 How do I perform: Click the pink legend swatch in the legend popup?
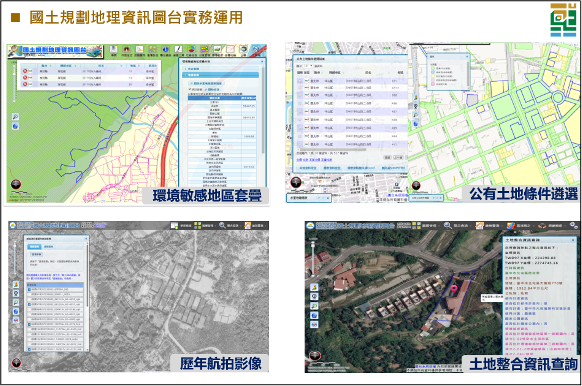click(433, 84)
